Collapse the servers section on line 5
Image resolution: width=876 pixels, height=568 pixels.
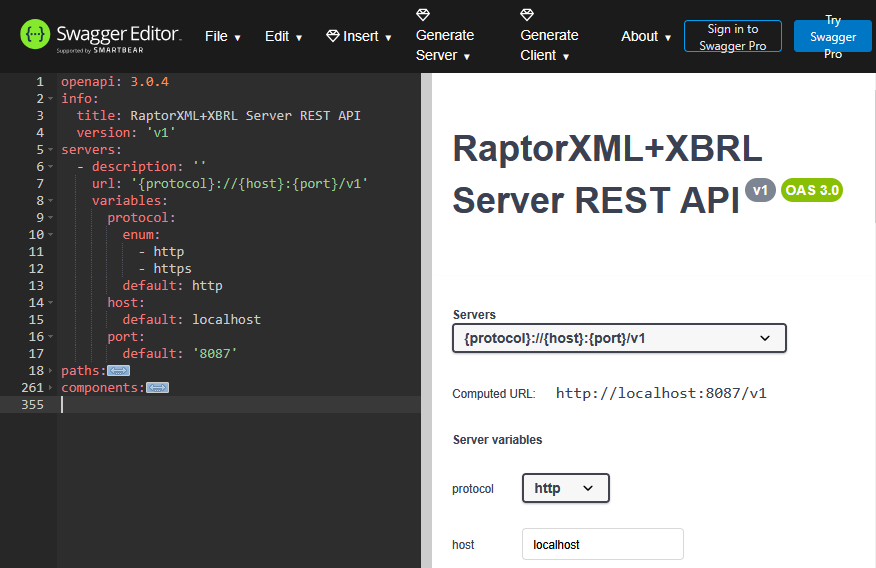[x=50, y=150]
